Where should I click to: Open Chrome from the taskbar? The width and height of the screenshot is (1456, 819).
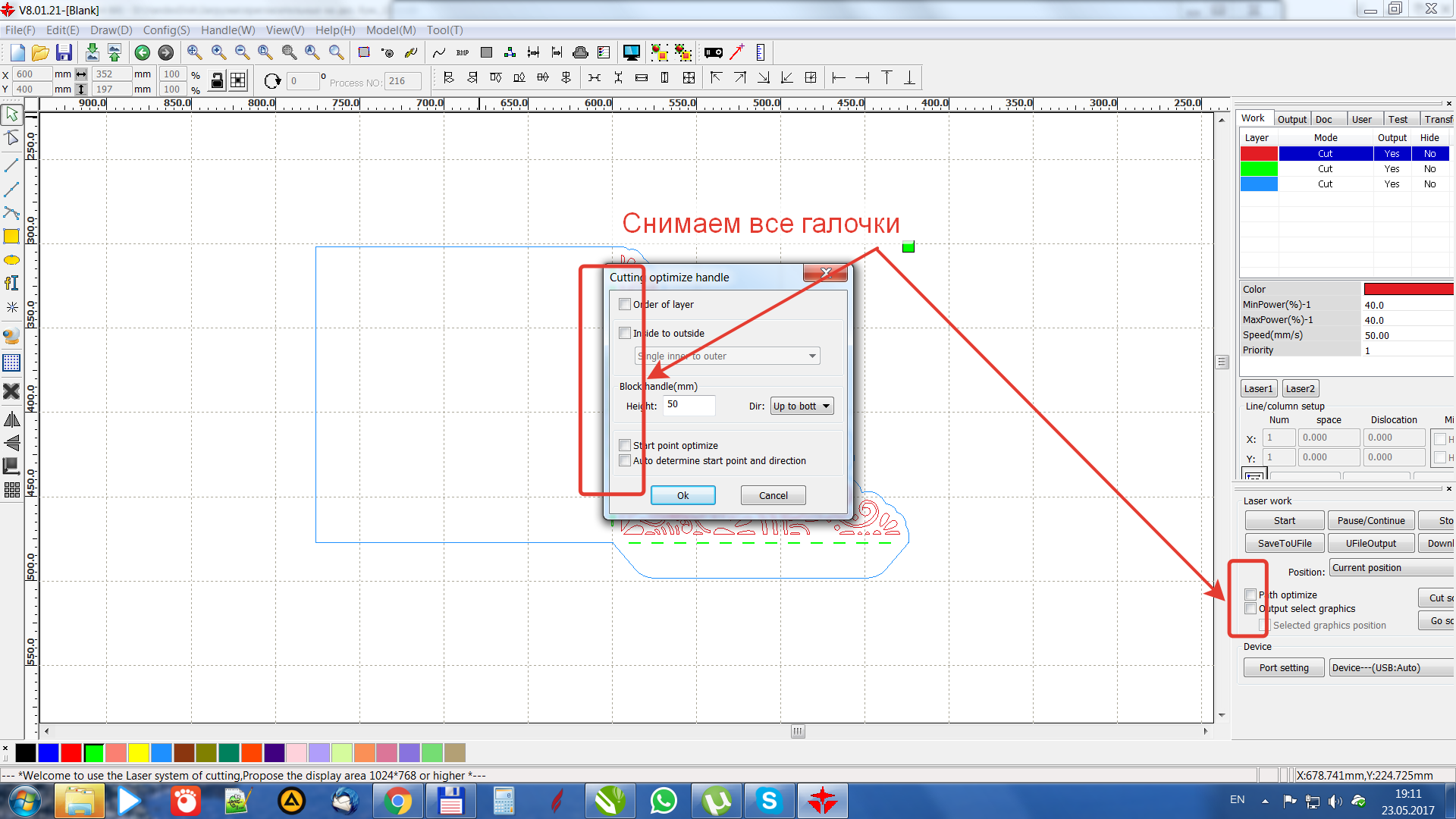[398, 801]
